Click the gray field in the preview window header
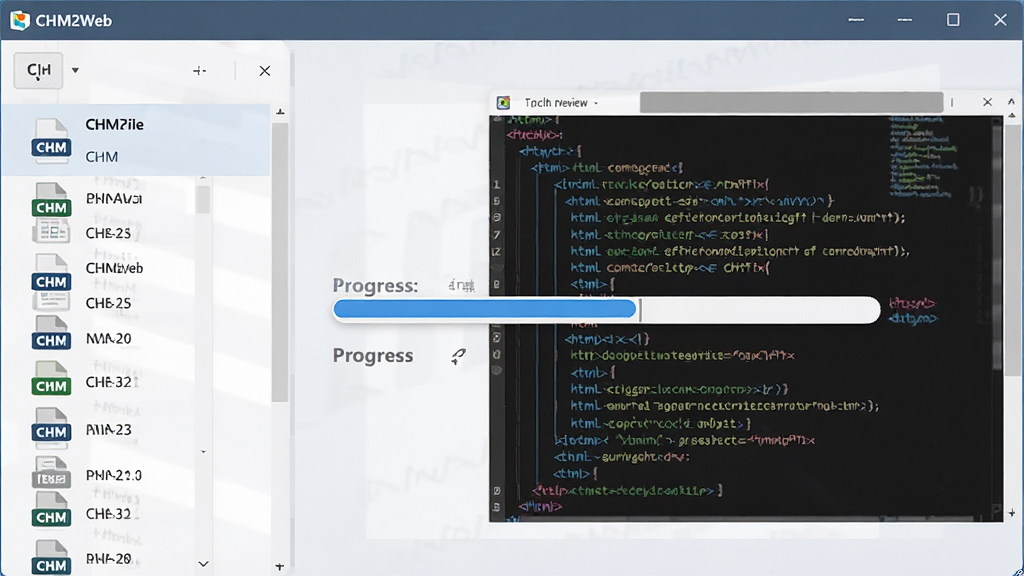The width and height of the screenshot is (1024, 576). (792, 103)
